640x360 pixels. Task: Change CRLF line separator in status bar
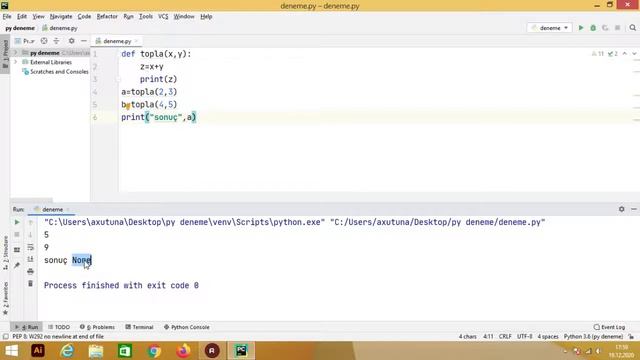[x=505, y=337]
